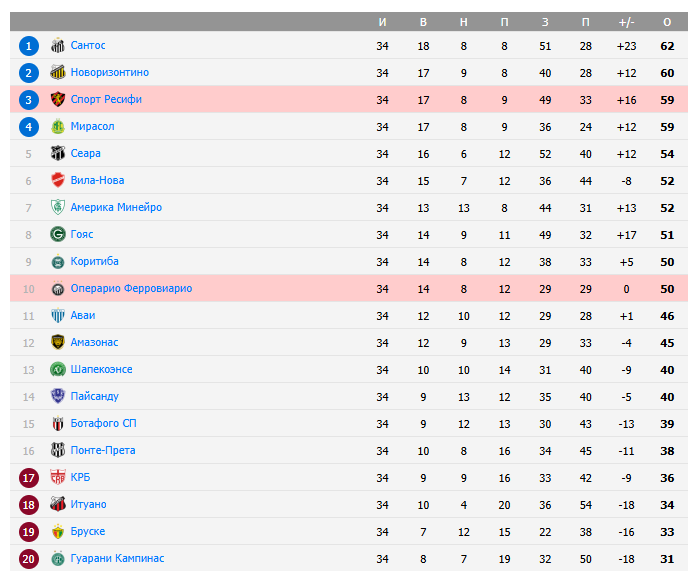
Task: Click the Brusque club crest icon
Action: tap(57, 532)
